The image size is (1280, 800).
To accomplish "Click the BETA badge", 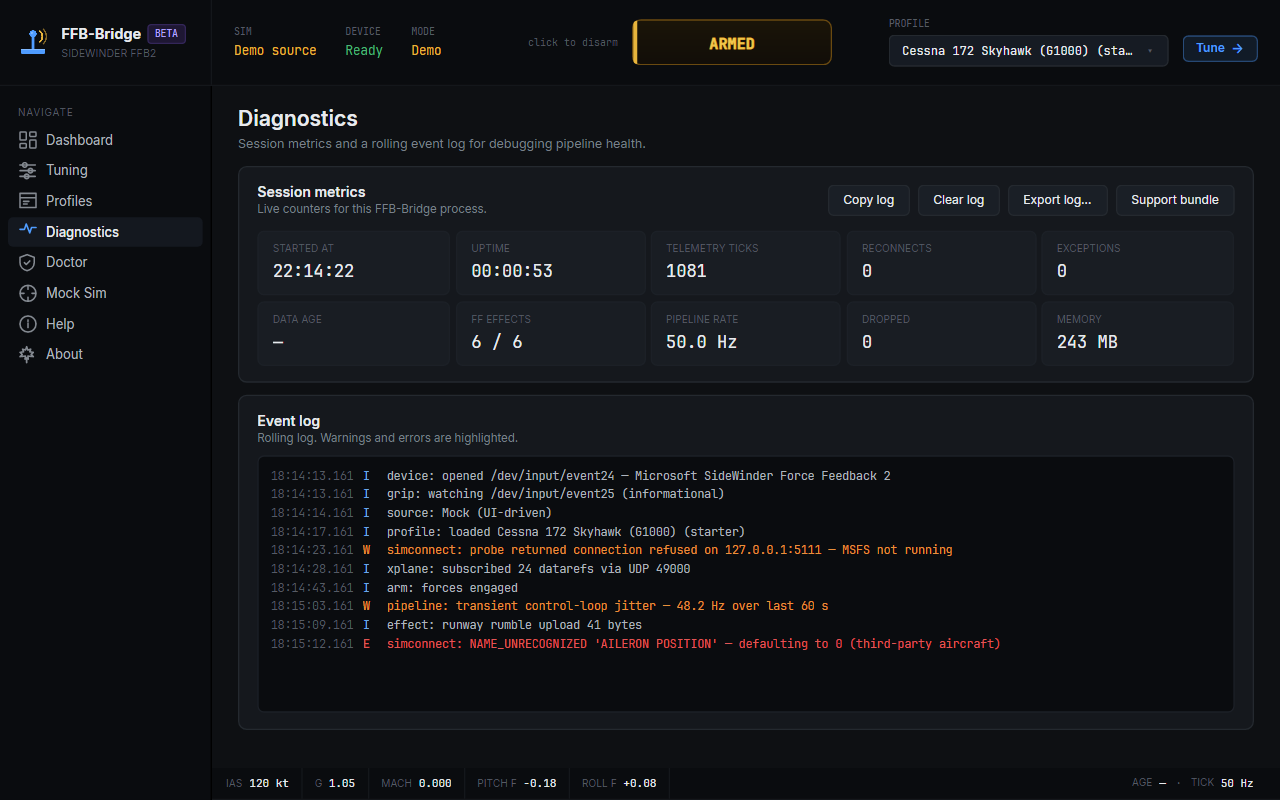I will point(166,33).
